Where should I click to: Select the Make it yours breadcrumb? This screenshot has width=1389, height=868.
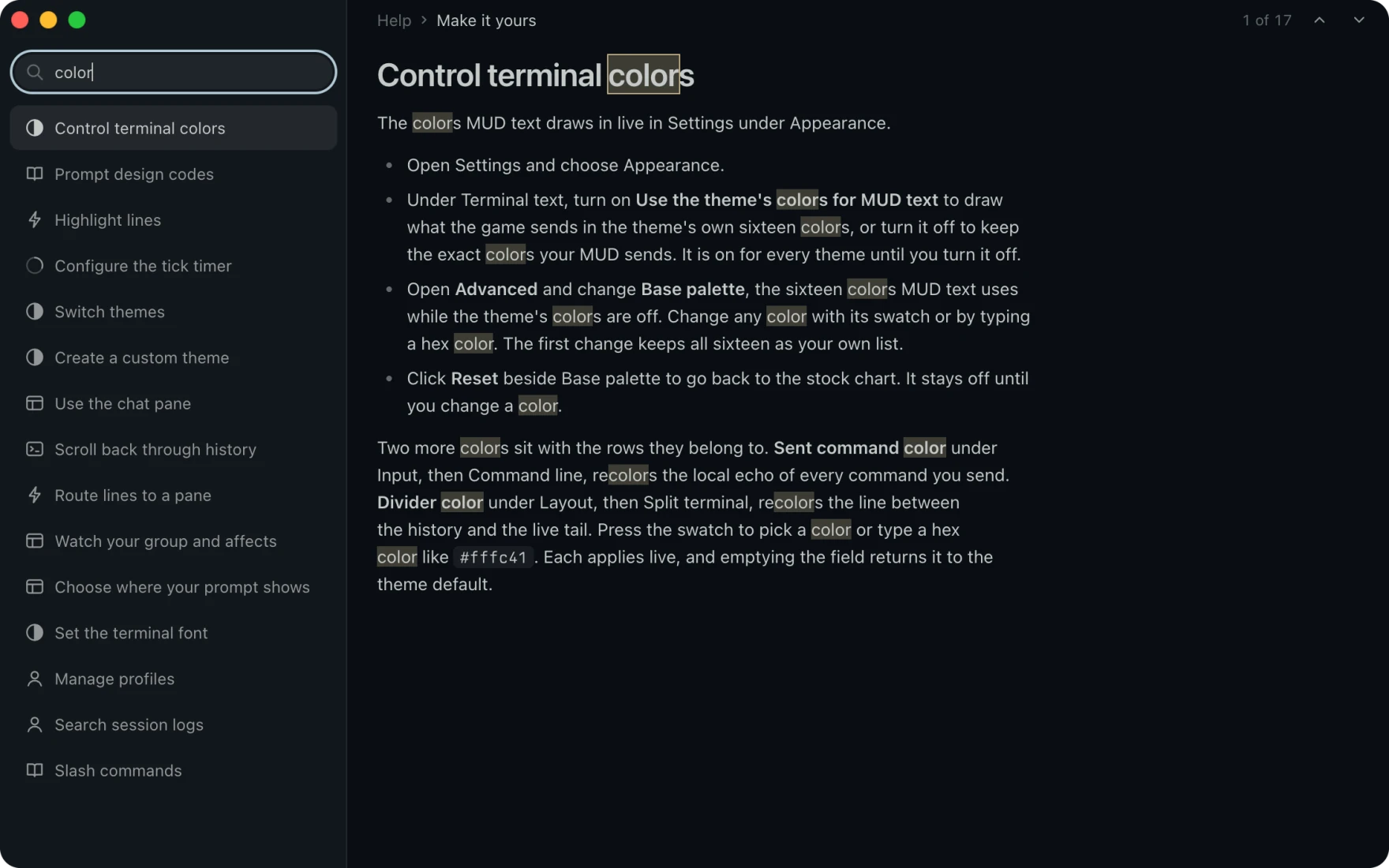pos(486,21)
